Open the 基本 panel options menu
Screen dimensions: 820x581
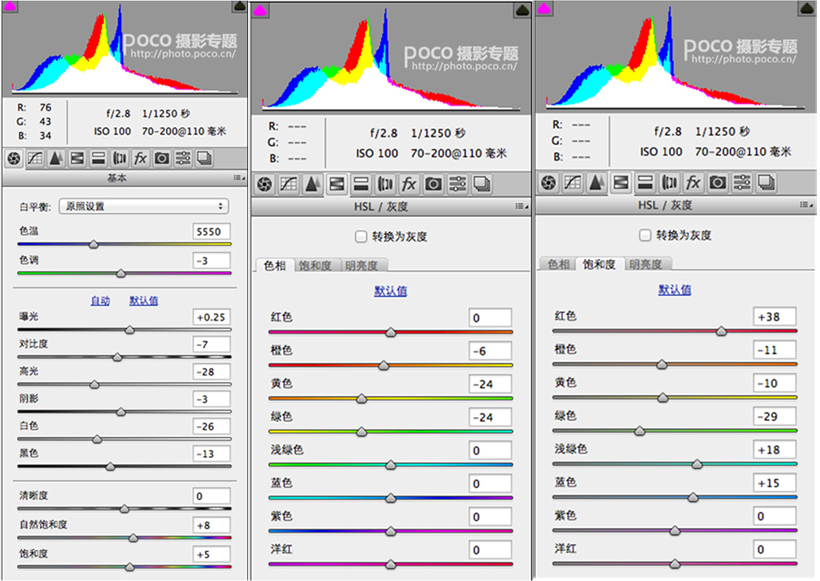coord(238,178)
